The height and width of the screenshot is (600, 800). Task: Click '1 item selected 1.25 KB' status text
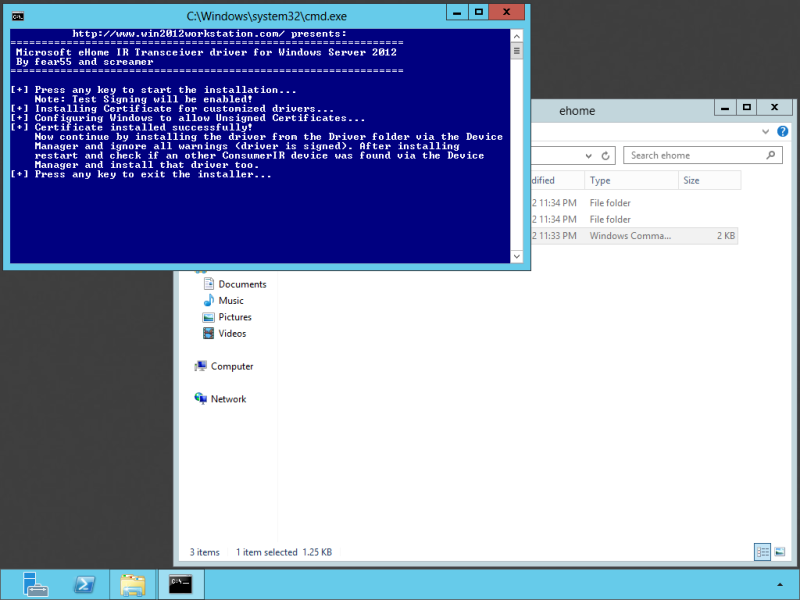(284, 552)
